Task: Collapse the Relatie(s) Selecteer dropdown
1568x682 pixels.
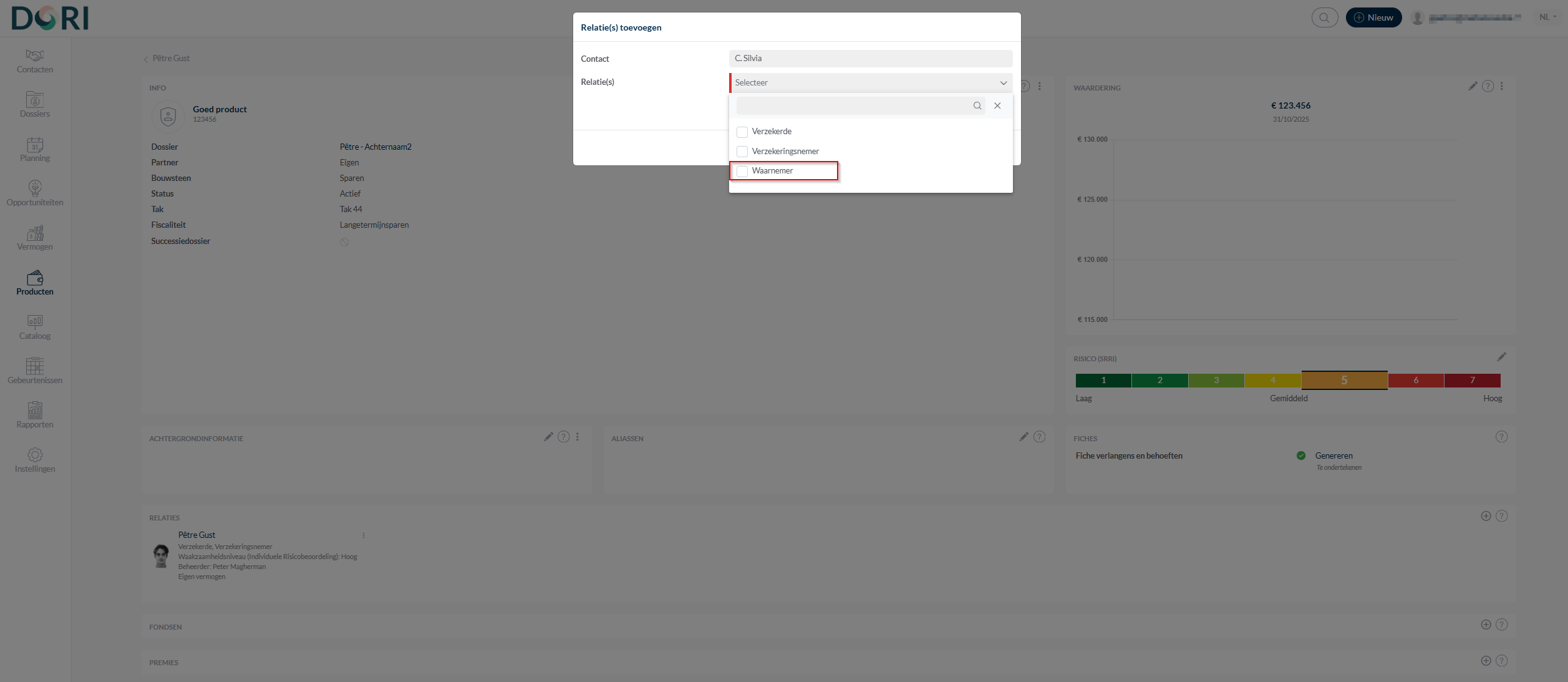Action: click(x=1003, y=83)
